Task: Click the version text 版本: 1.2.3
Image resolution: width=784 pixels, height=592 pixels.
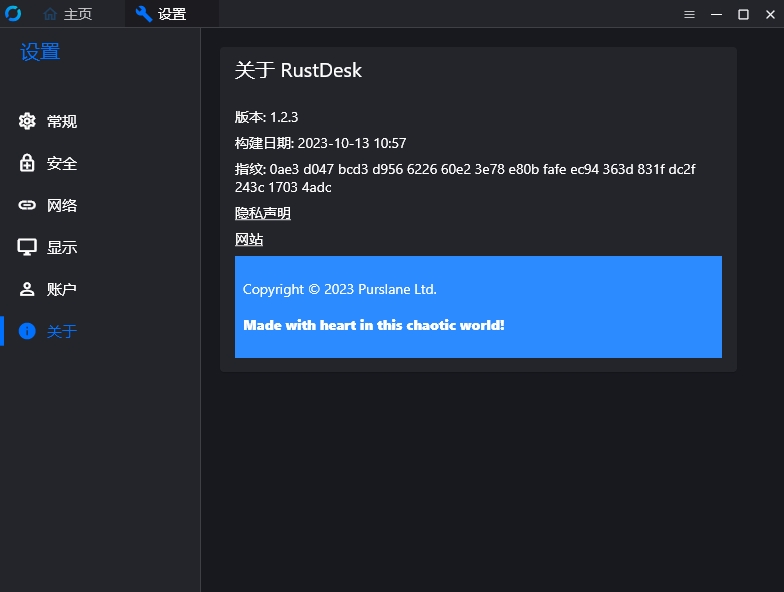Action: click(266, 117)
